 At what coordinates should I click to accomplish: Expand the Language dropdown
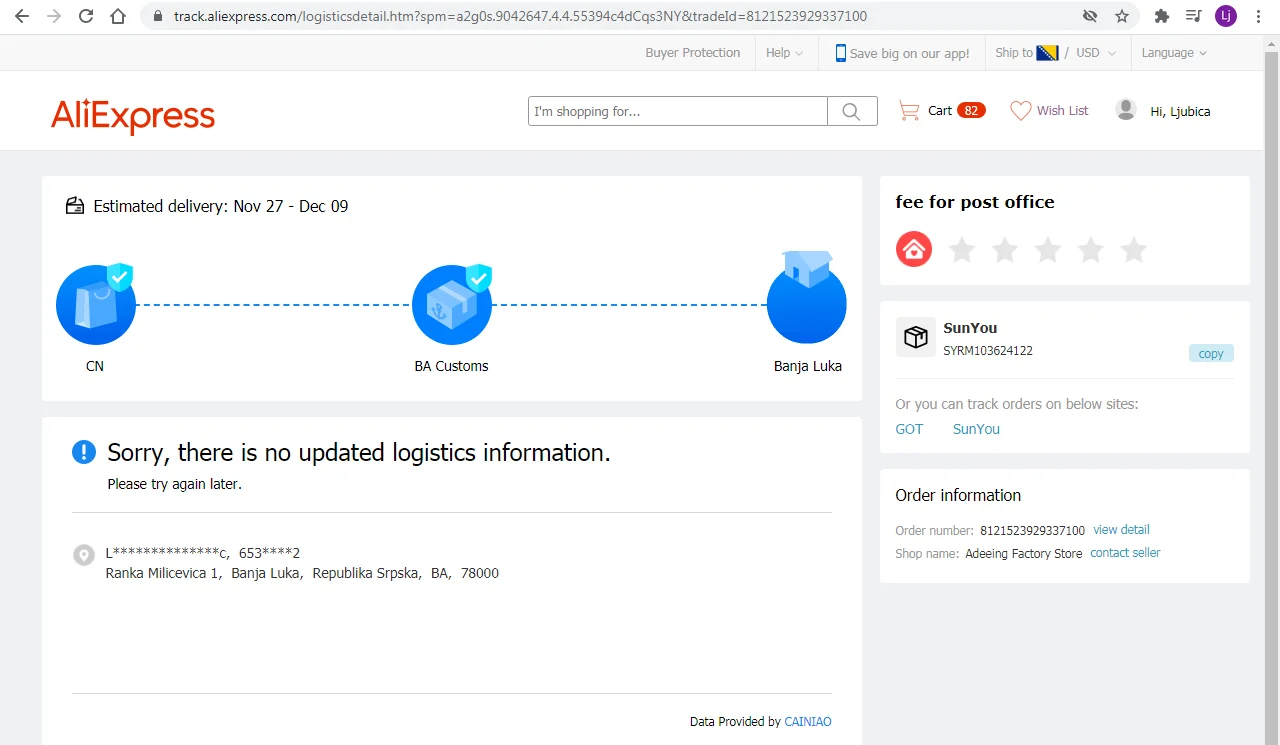1174,53
